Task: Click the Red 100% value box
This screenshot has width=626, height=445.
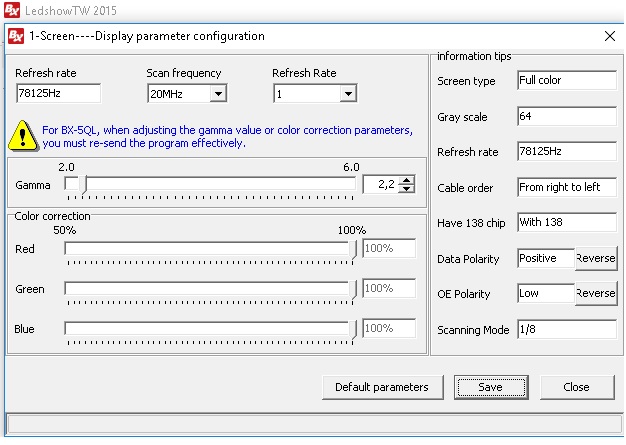Action: tap(389, 248)
